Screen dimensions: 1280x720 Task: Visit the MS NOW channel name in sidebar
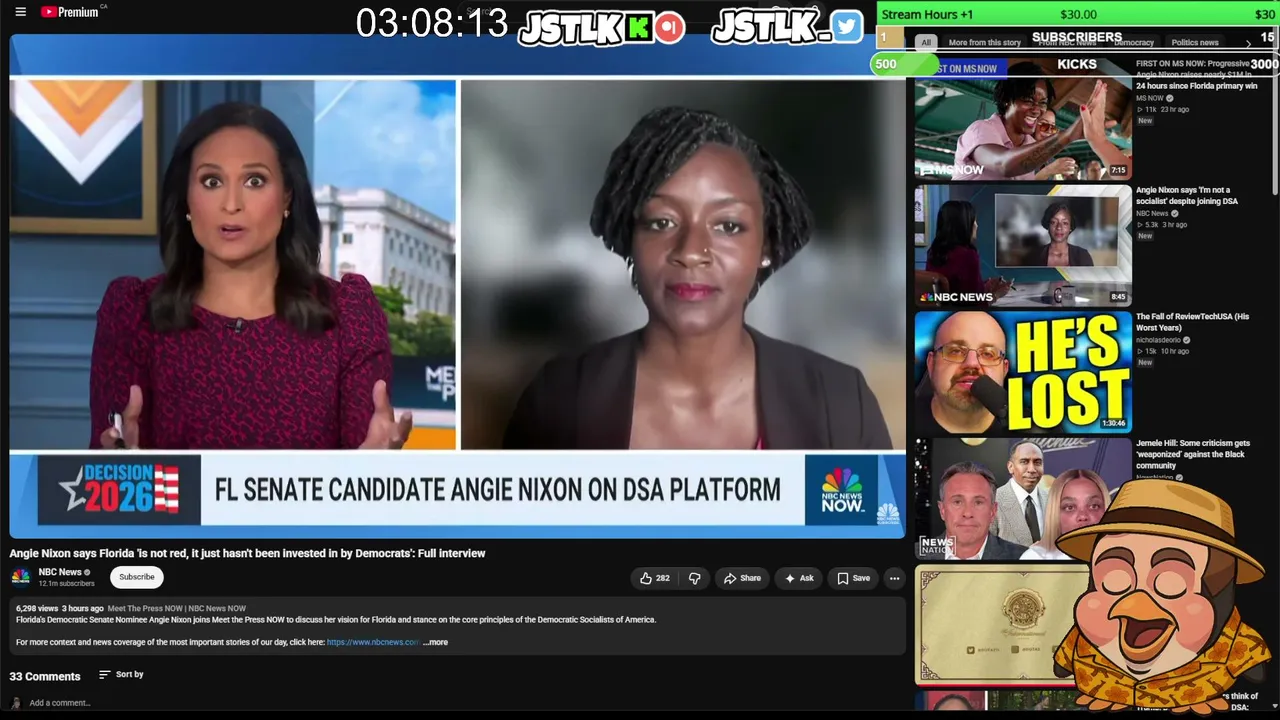point(1150,98)
